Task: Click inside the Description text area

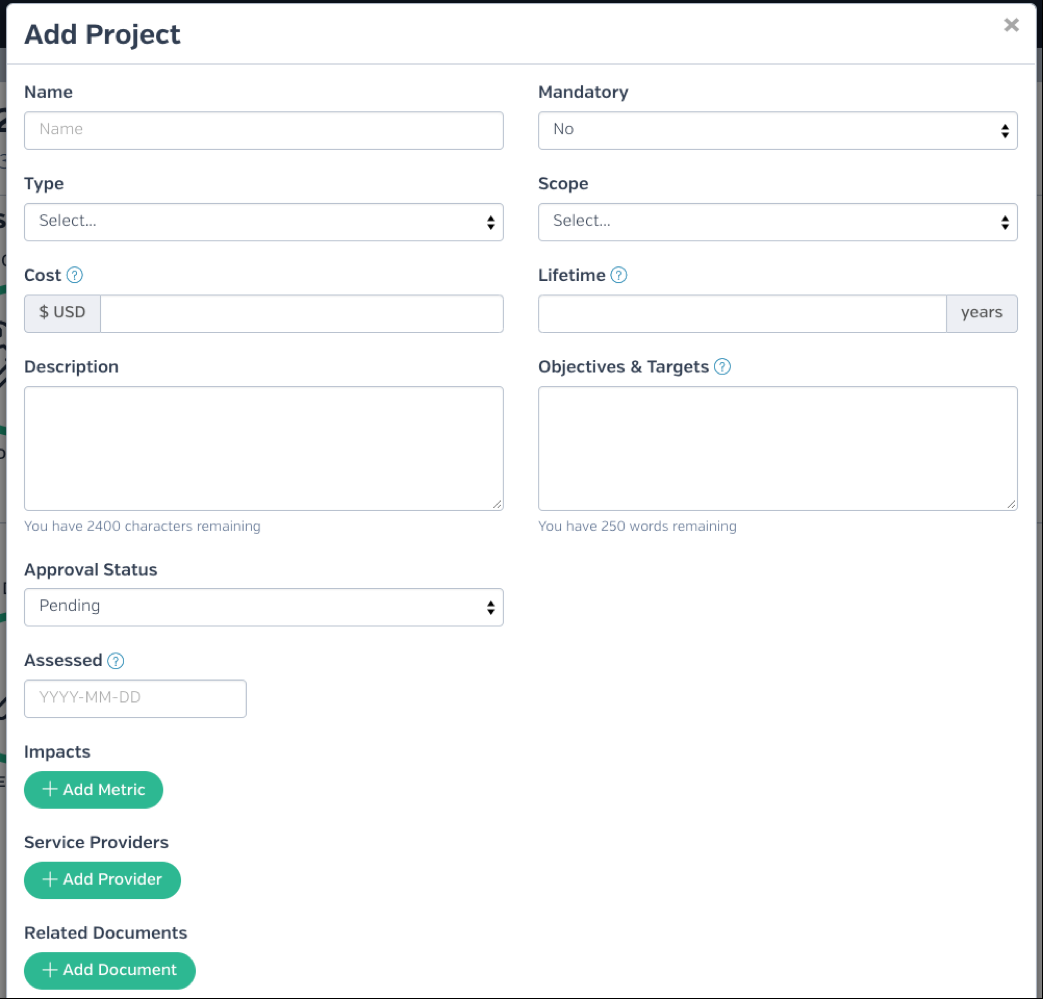Action: (263, 447)
